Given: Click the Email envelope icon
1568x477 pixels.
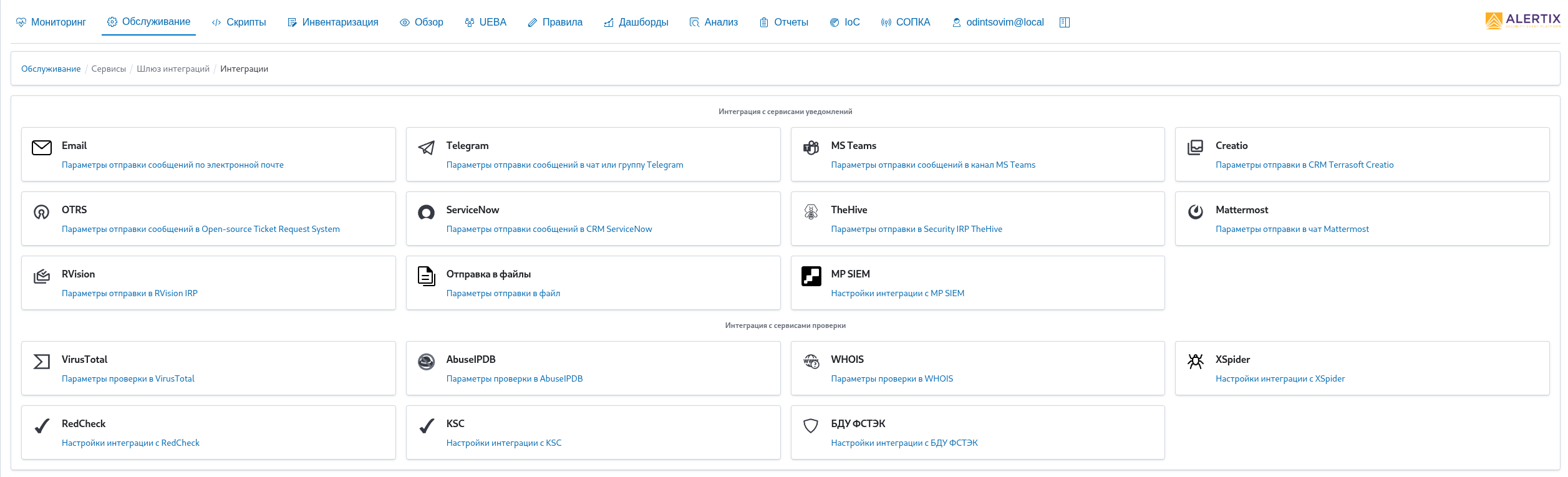Looking at the screenshot, I should click(x=42, y=148).
